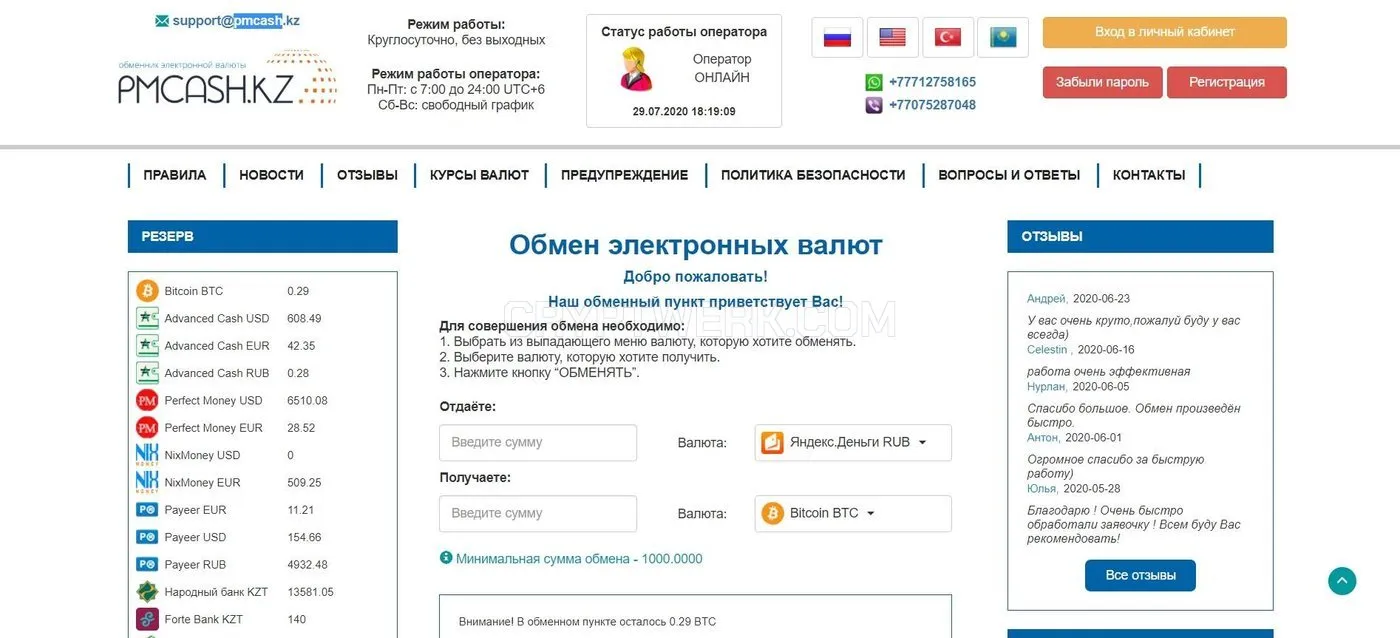Open the НОВОСТИ menu item
This screenshot has width=1400, height=638.
[x=271, y=175]
